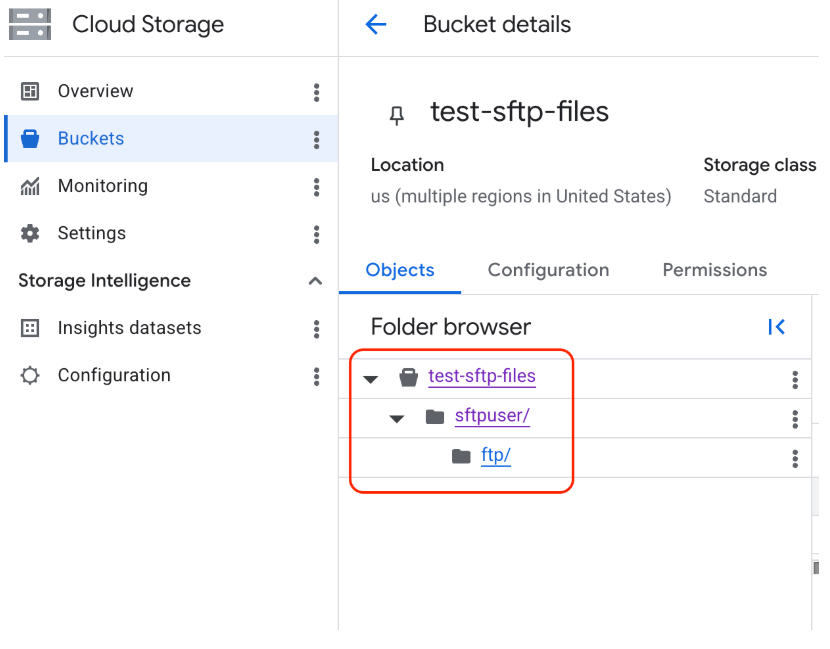
Task: Click the 'Standard' storage class value
Action: point(740,196)
